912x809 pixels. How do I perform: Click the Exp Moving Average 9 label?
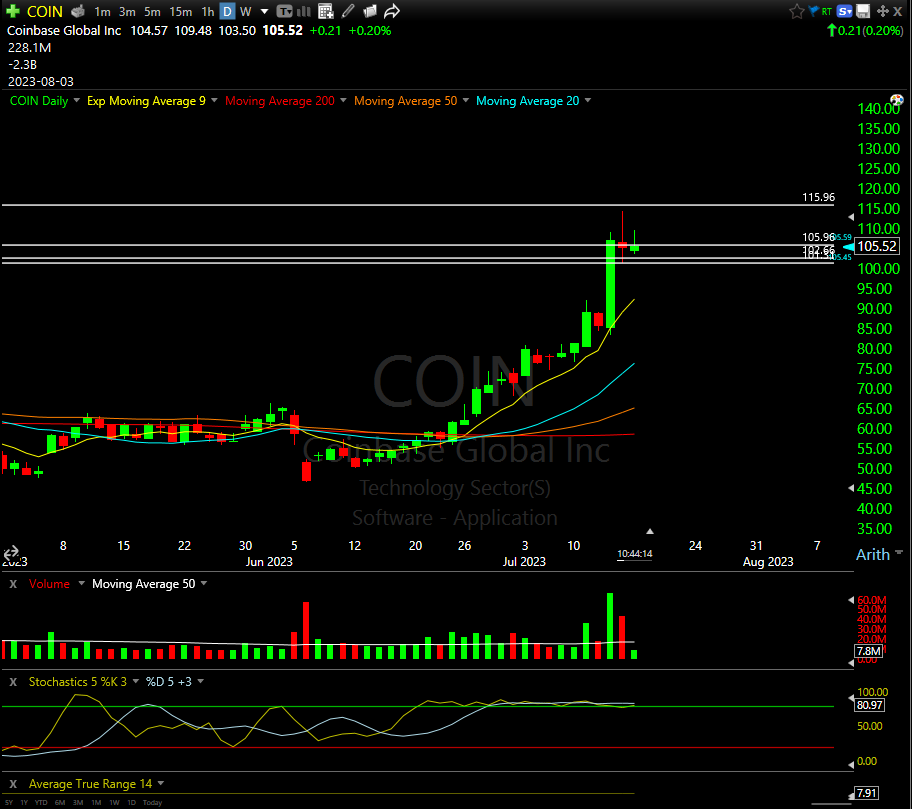pyautogui.click(x=146, y=101)
